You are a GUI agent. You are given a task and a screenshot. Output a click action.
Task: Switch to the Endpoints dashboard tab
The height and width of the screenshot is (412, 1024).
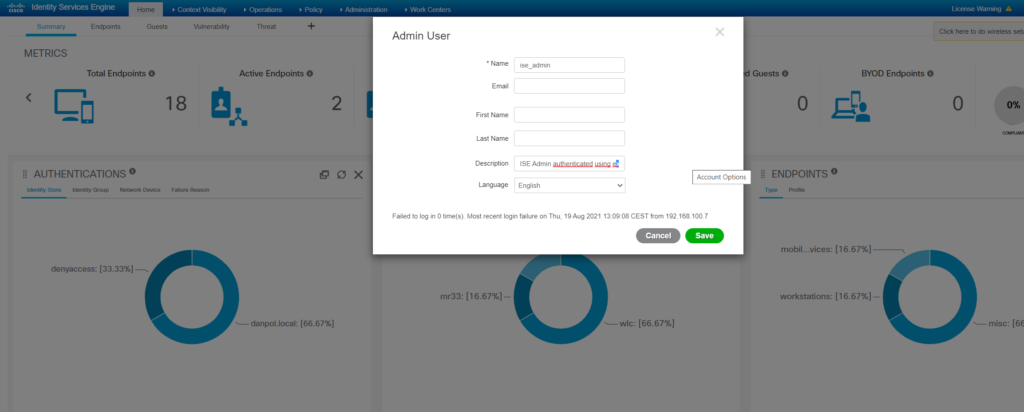(105, 27)
